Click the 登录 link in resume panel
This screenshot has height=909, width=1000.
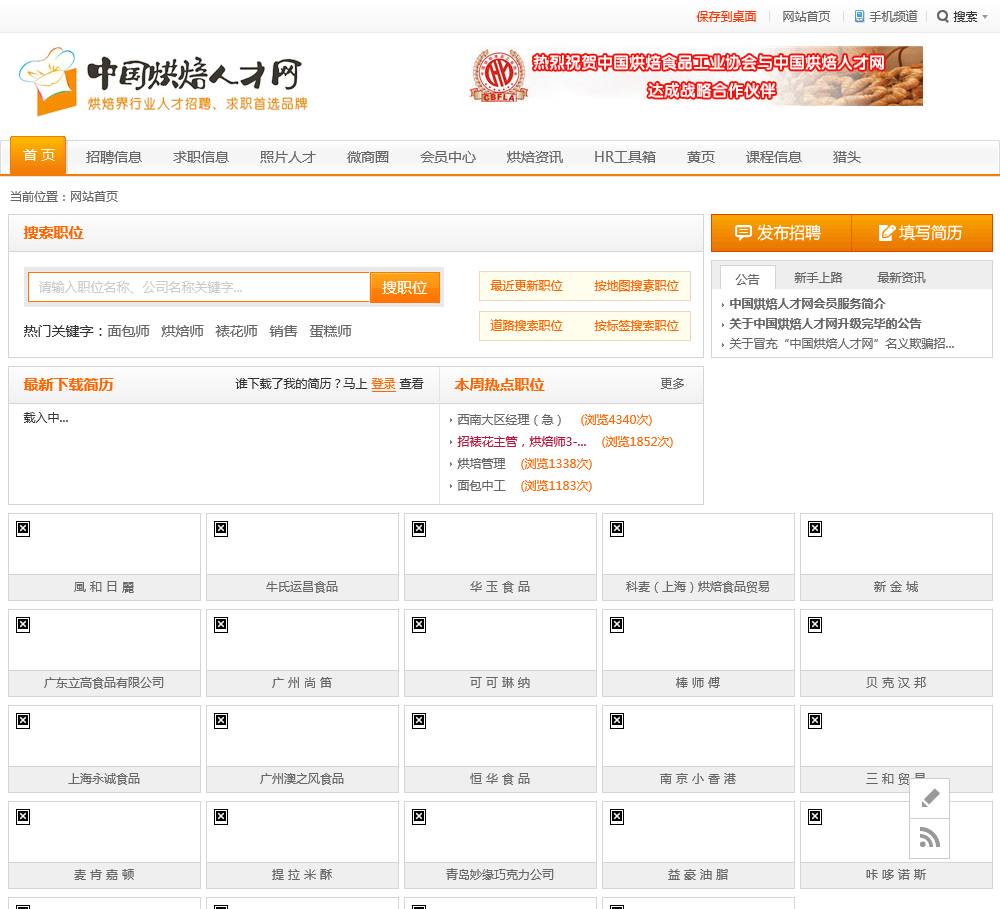pyautogui.click(x=383, y=384)
